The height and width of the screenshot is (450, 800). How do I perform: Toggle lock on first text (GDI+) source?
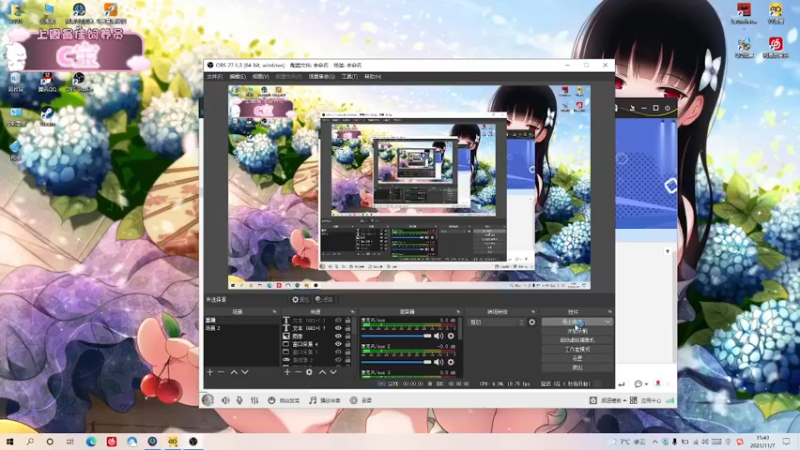(347, 320)
